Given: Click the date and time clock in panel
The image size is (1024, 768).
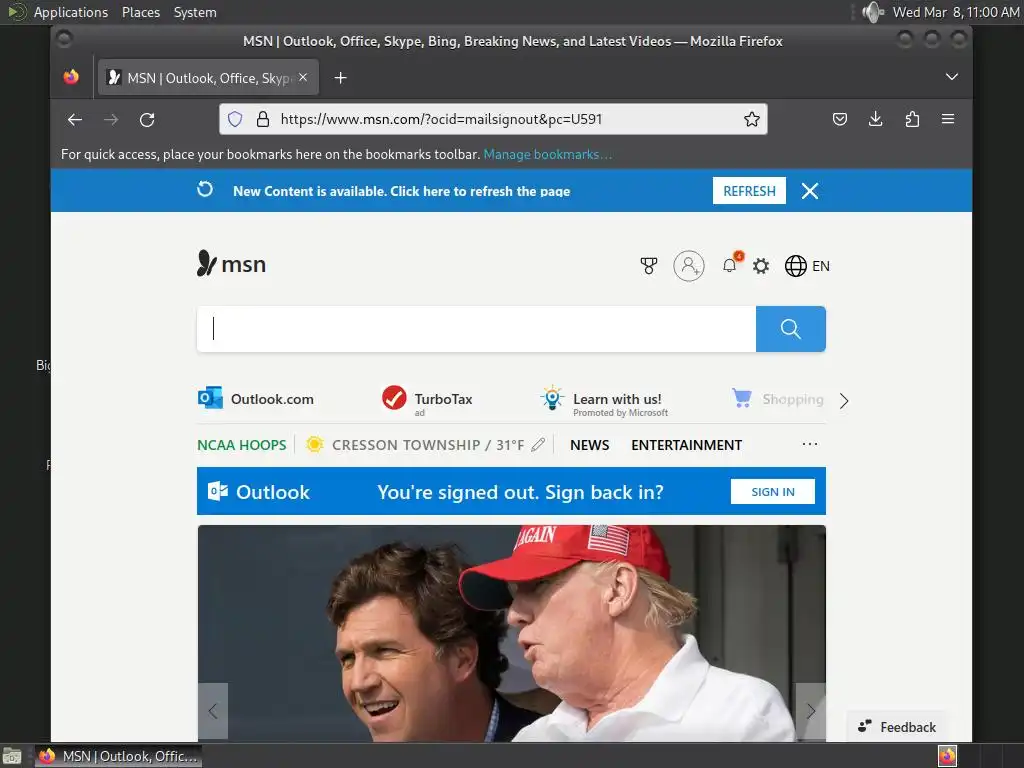Looking at the screenshot, I should 955,12.
